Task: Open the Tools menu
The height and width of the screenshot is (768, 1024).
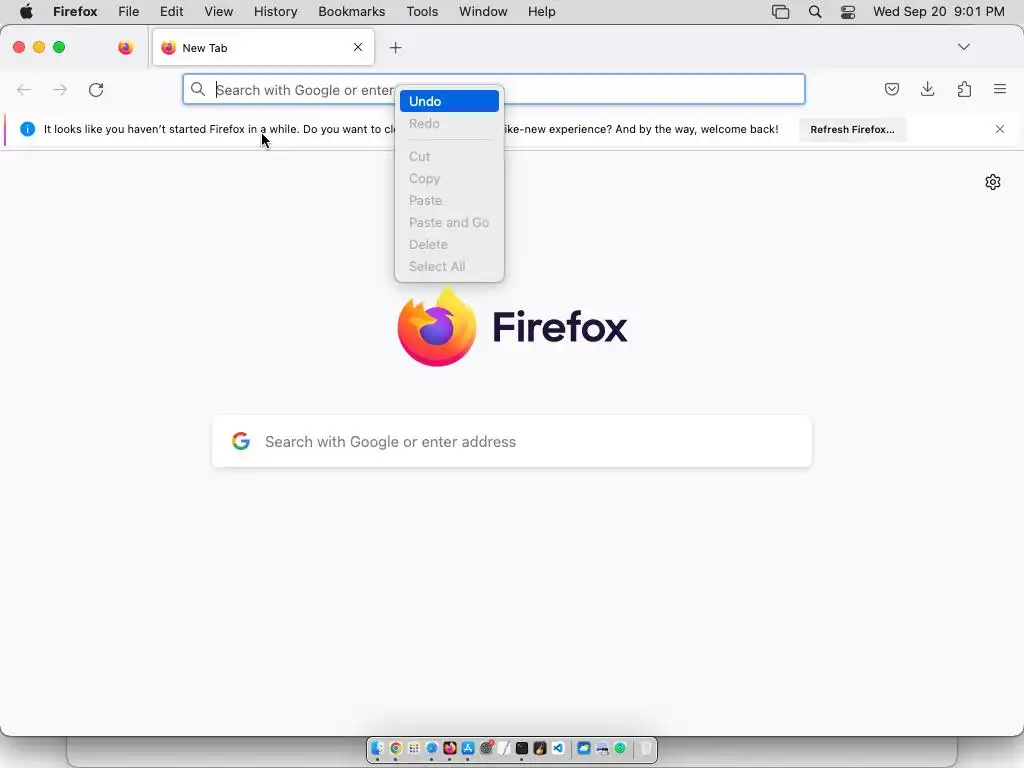Action: pos(422,12)
